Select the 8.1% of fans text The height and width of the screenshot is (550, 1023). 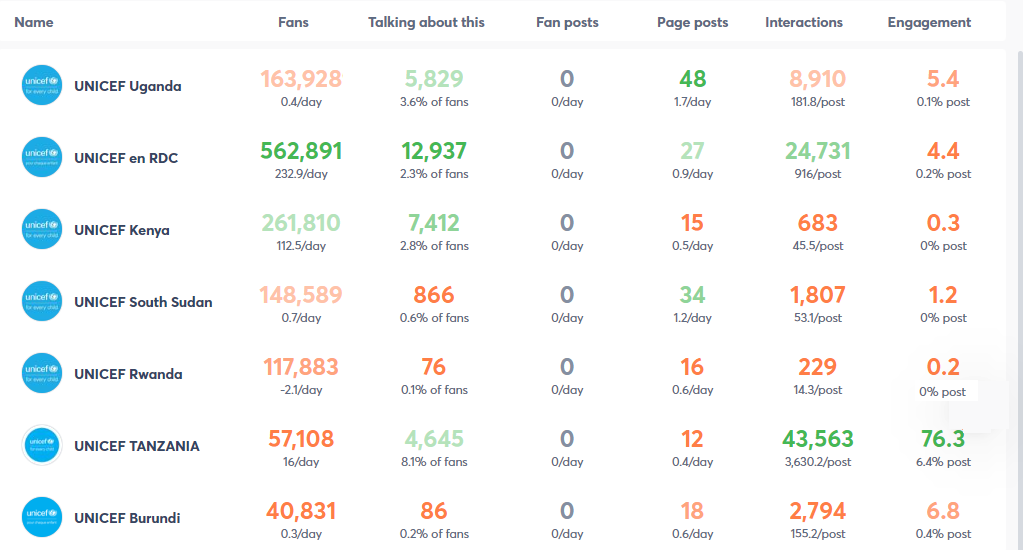pyautogui.click(x=434, y=462)
